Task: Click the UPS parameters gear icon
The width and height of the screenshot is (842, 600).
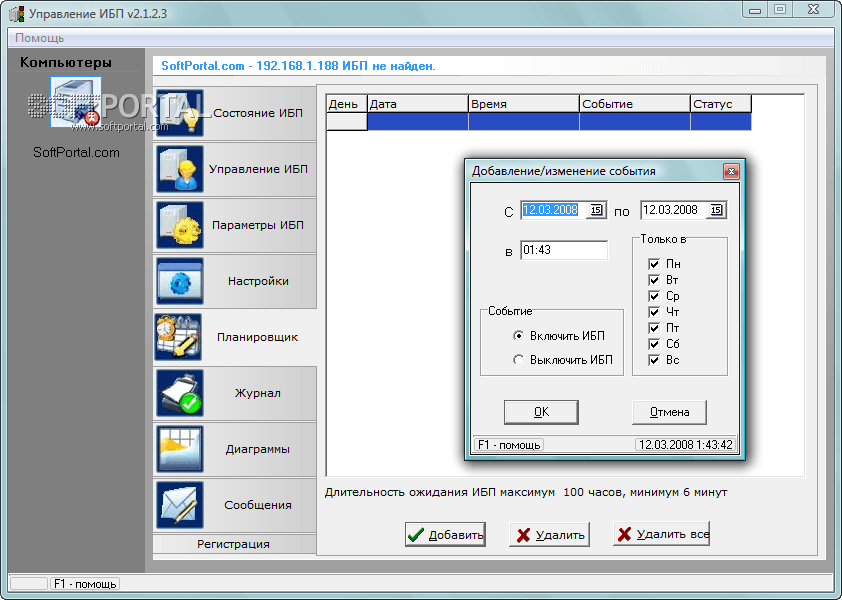Action: click(180, 225)
